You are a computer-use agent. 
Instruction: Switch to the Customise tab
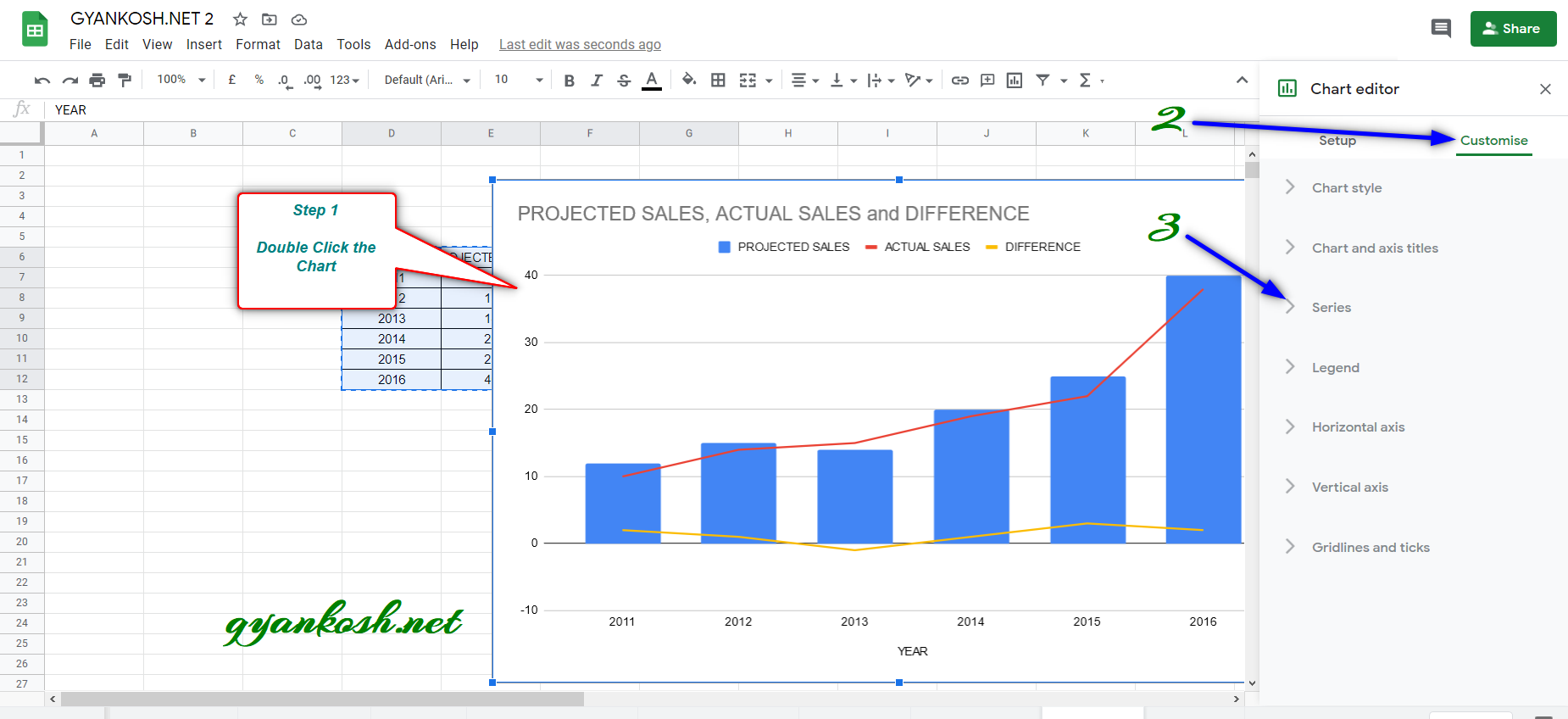coord(1493,141)
